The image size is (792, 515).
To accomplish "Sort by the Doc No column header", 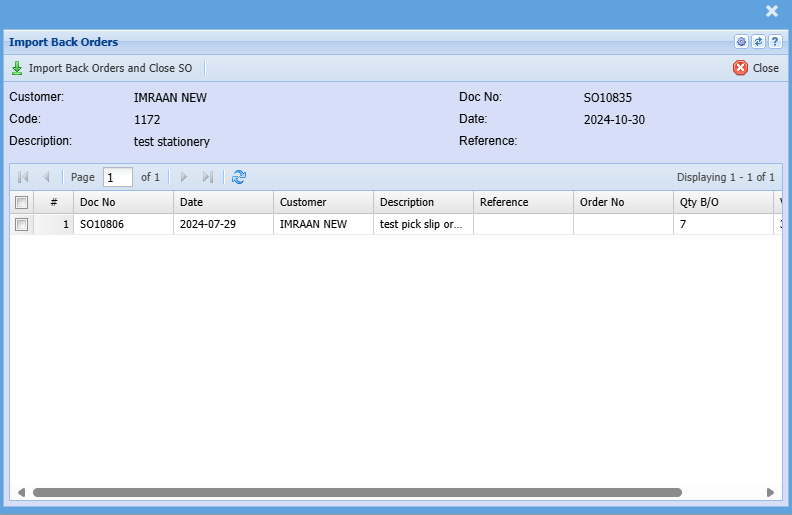I will click(122, 202).
